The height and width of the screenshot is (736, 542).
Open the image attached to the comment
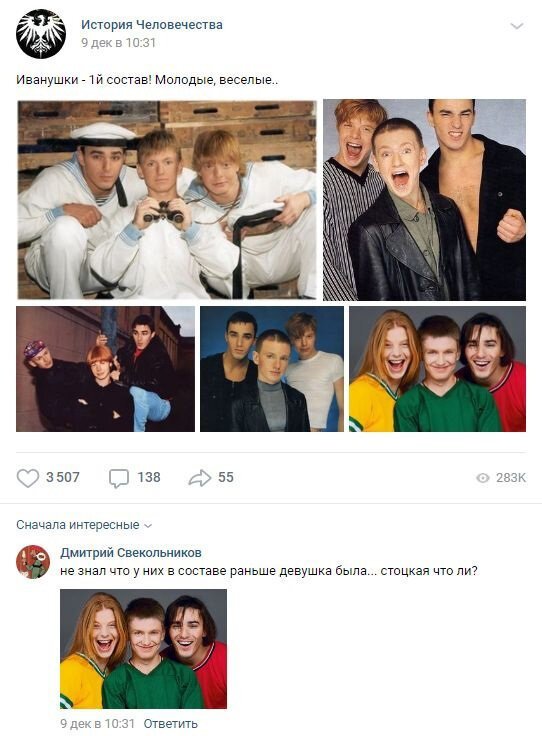144,649
